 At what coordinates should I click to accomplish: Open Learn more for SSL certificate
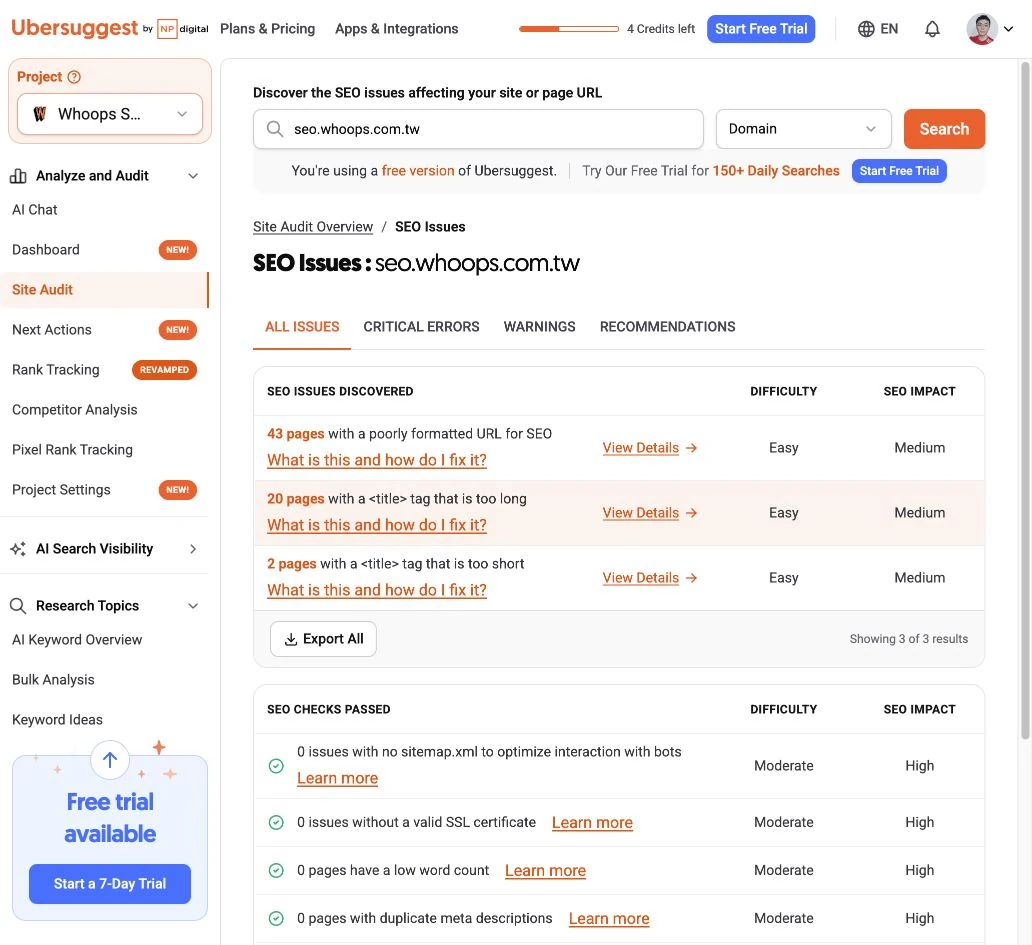click(592, 823)
